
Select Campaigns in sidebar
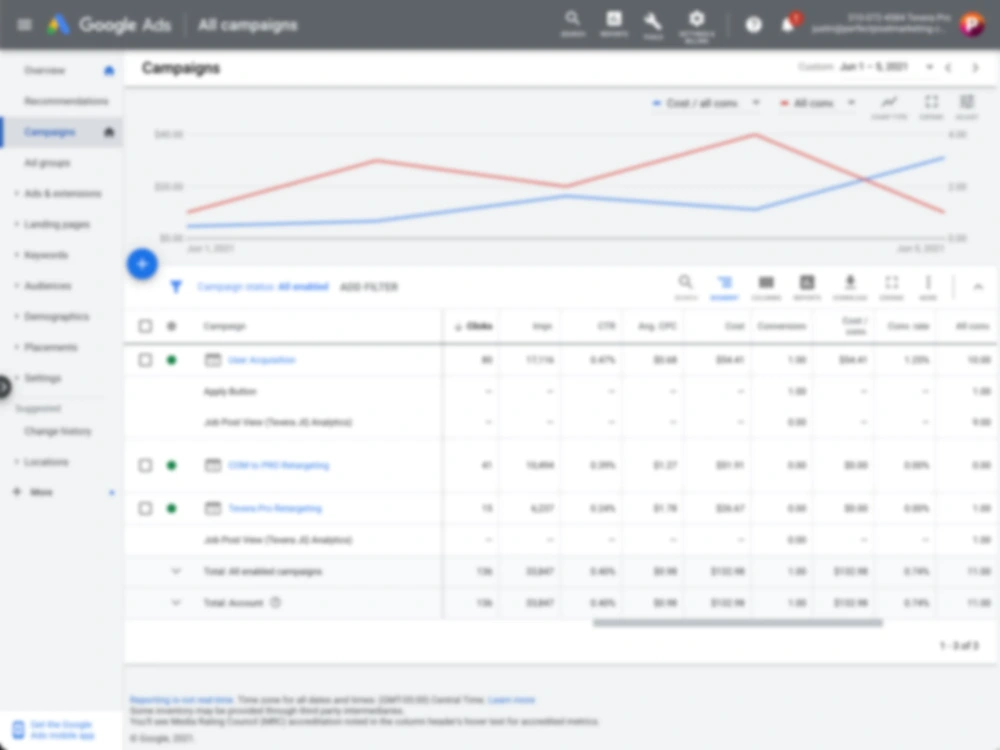pos(50,132)
